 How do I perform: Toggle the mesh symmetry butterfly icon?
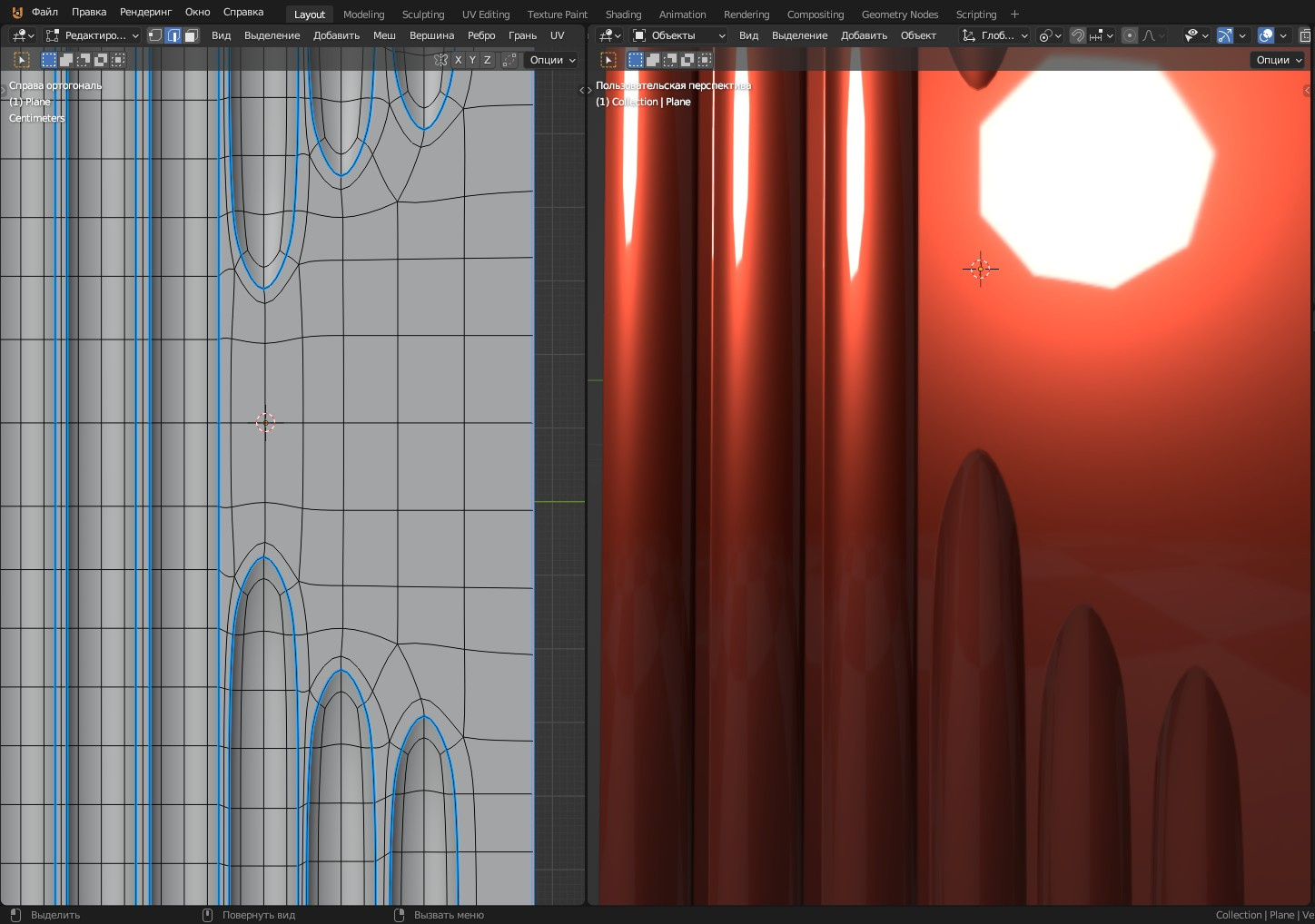(441, 60)
